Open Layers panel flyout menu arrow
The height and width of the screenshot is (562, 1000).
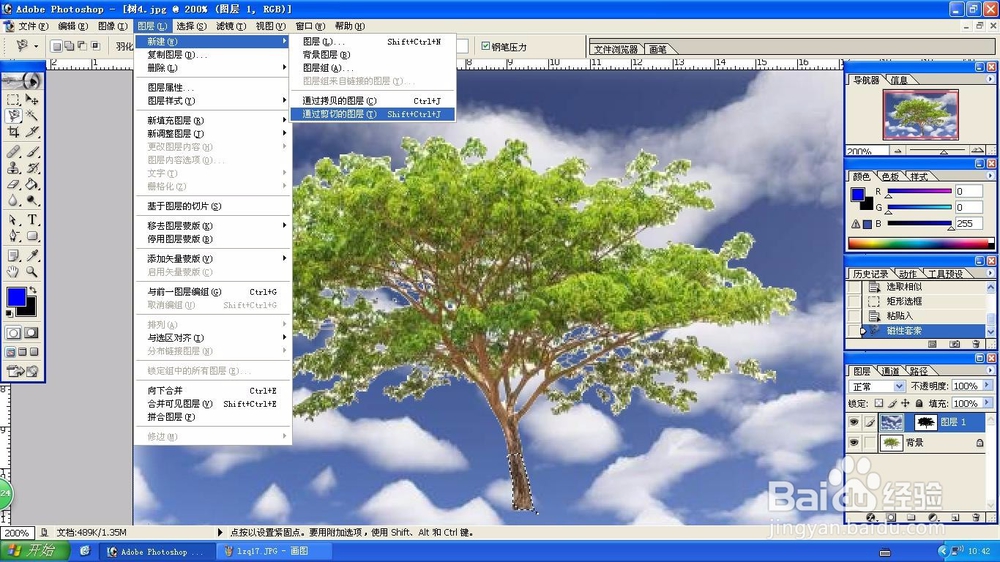pyautogui.click(x=990, y=370)
